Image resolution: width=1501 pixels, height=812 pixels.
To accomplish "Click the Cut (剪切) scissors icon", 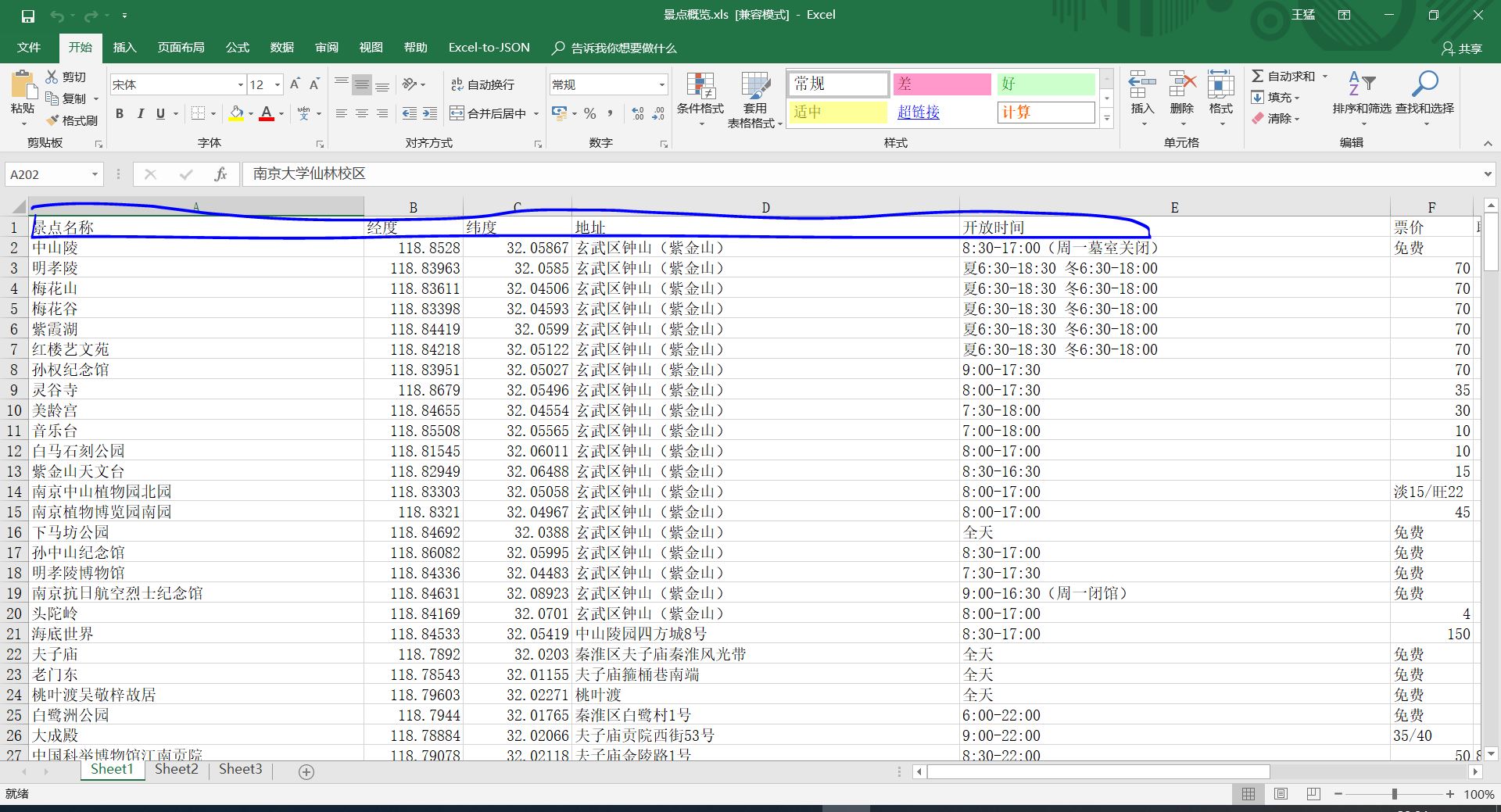I will 52,77.
